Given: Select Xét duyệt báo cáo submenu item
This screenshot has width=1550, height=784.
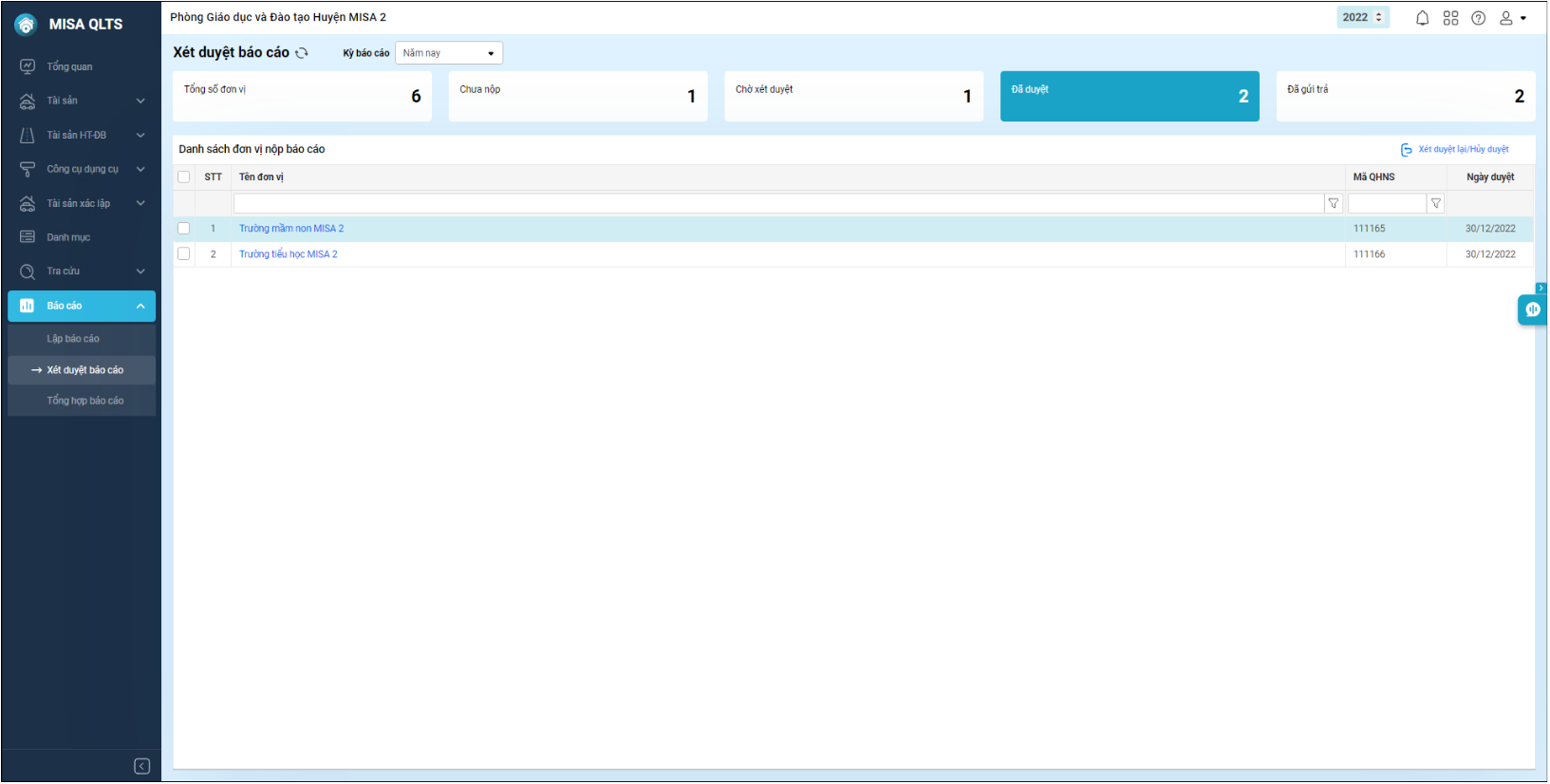Looking at the screenshot, I should [82, 370].
